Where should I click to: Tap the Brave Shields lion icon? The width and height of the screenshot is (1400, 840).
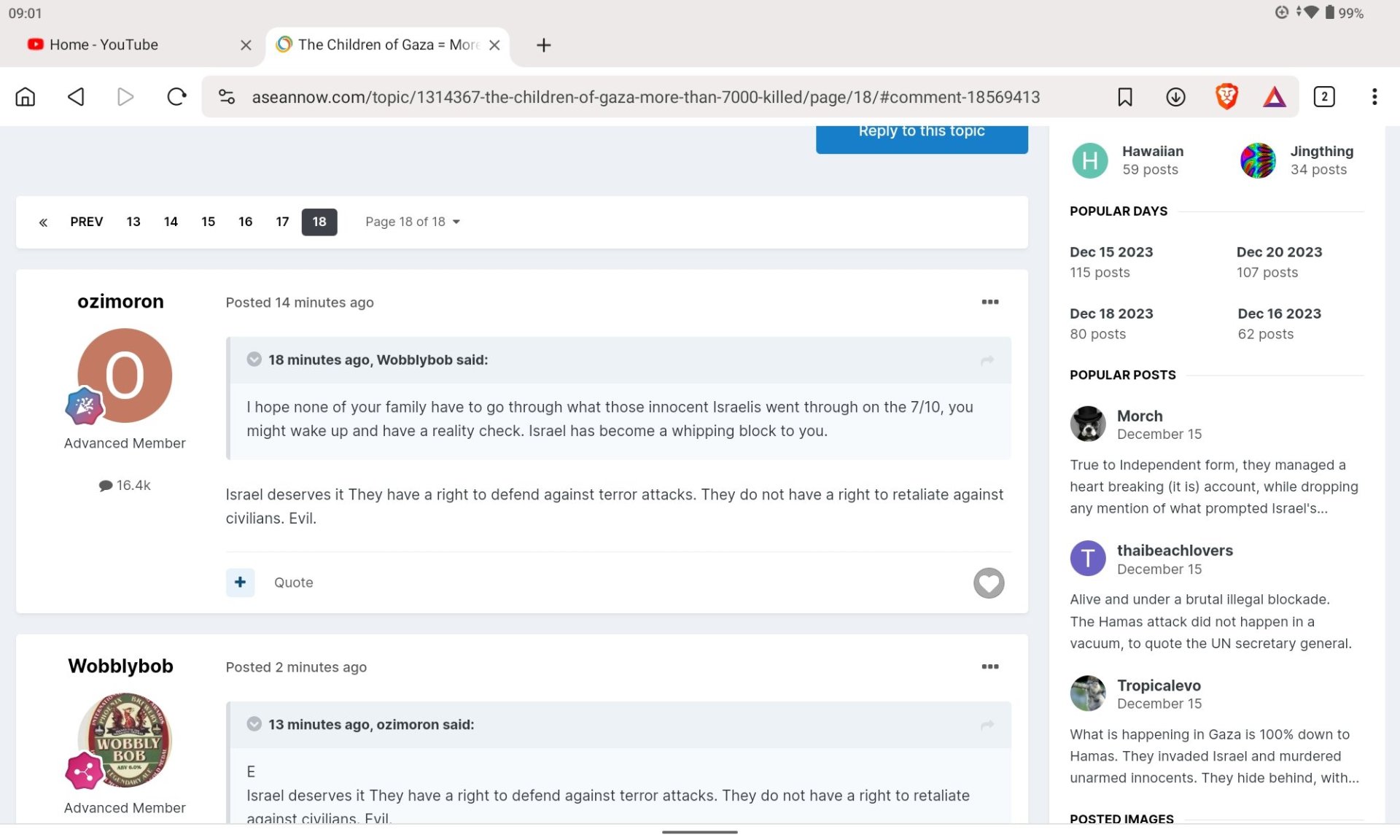[x=1226, y=97]
